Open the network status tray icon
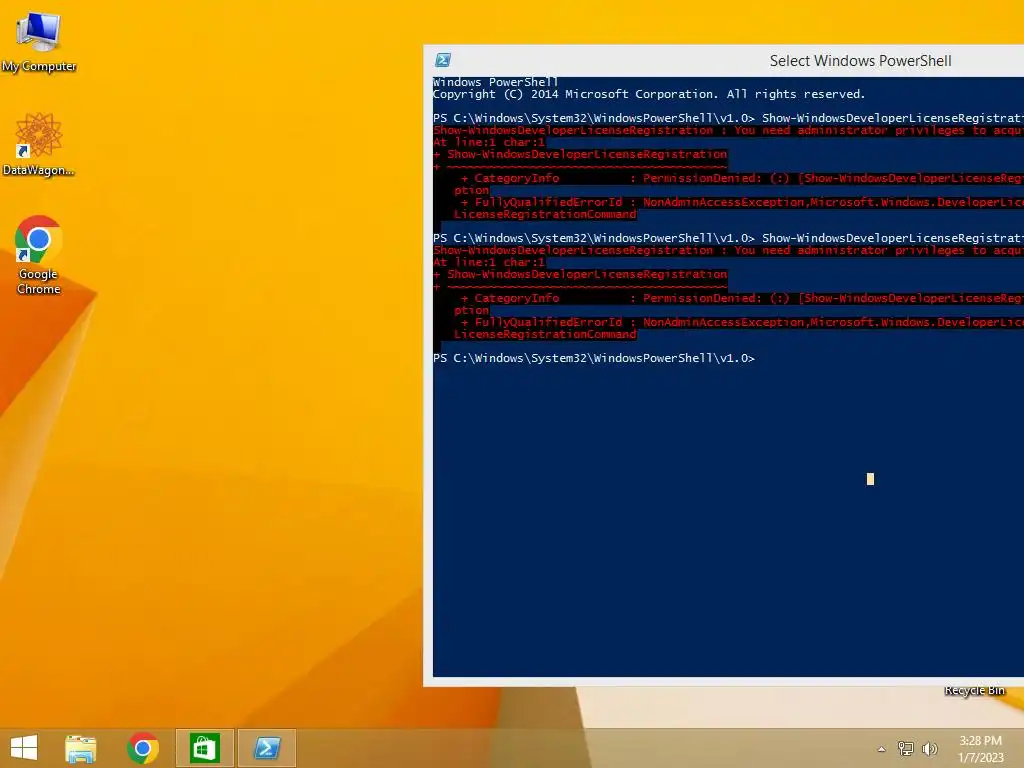The image size is (1024, 768). tap(906, 748)
